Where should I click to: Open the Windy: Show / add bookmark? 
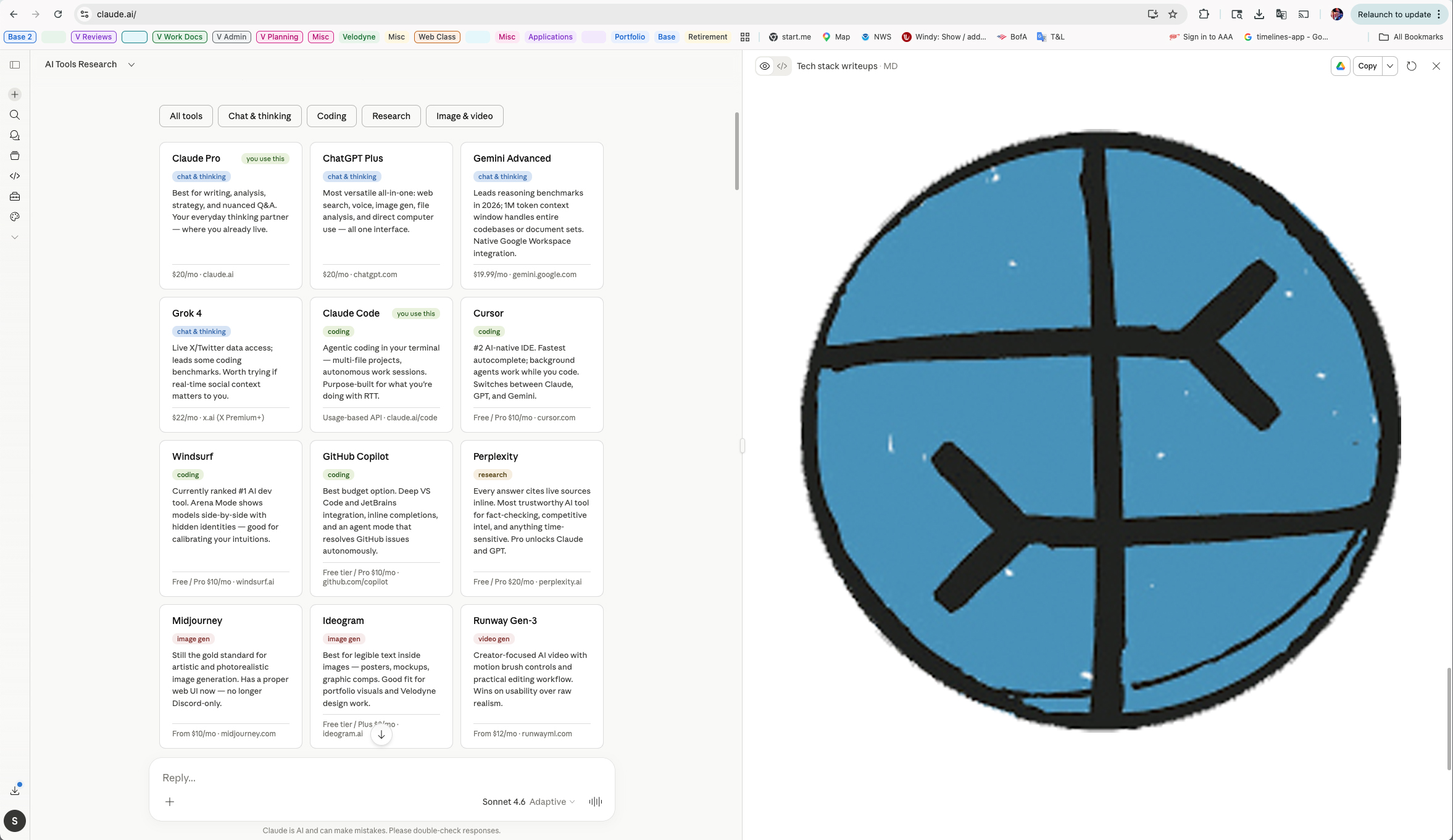coord(944,37)
